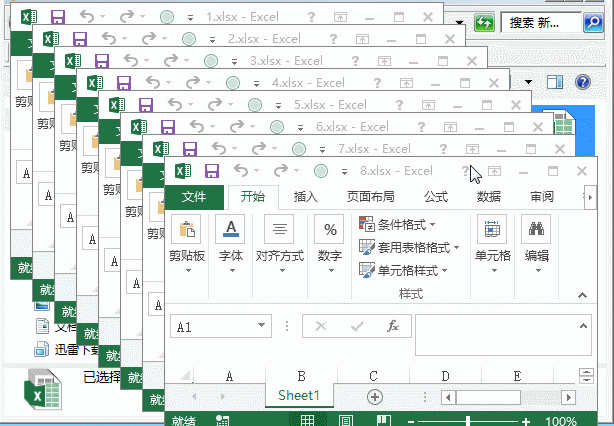614x426 pixels.
Task: Click the blue help icon in Explorer
Action: (583, 82)
